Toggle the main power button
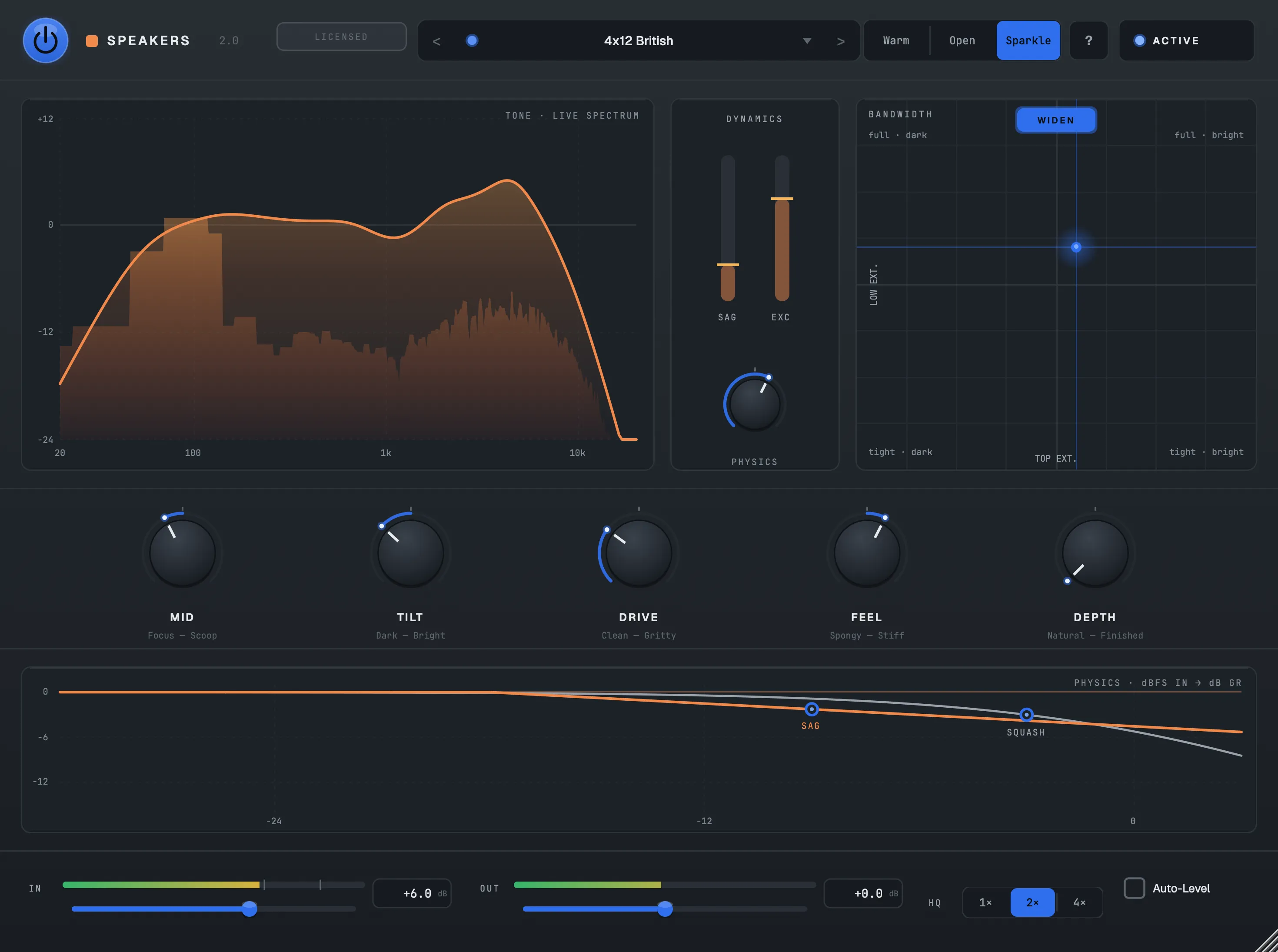This screenshot has width=1278, height=952. pyautogui.click(x=46, y=40)
